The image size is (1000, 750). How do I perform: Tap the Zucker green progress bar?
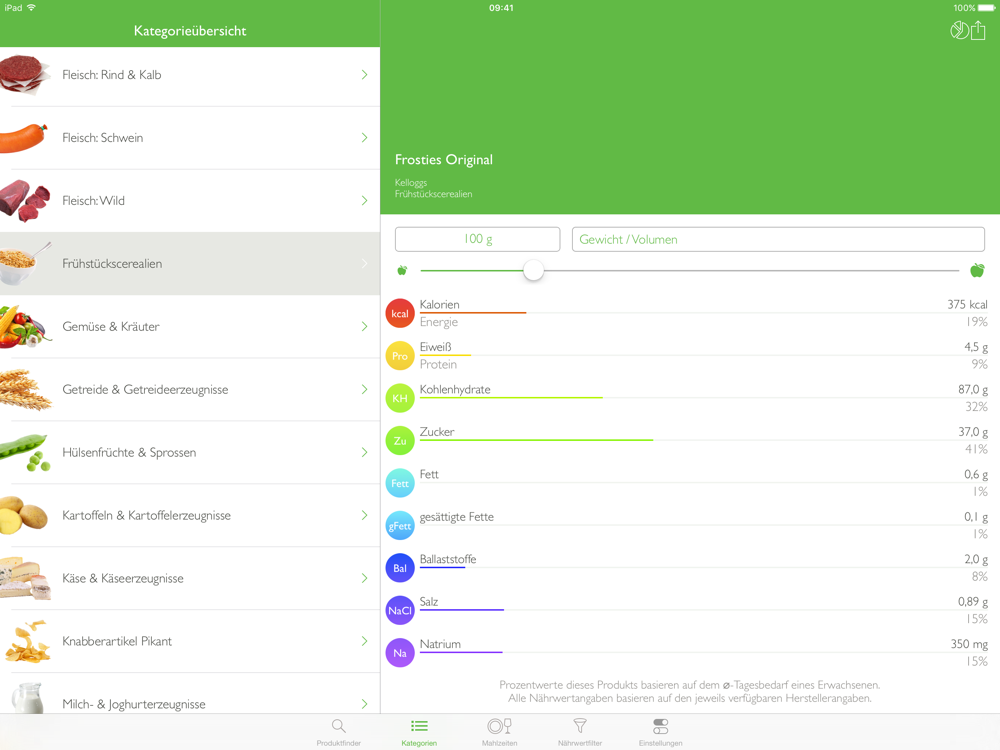click(x=536, y=440)
